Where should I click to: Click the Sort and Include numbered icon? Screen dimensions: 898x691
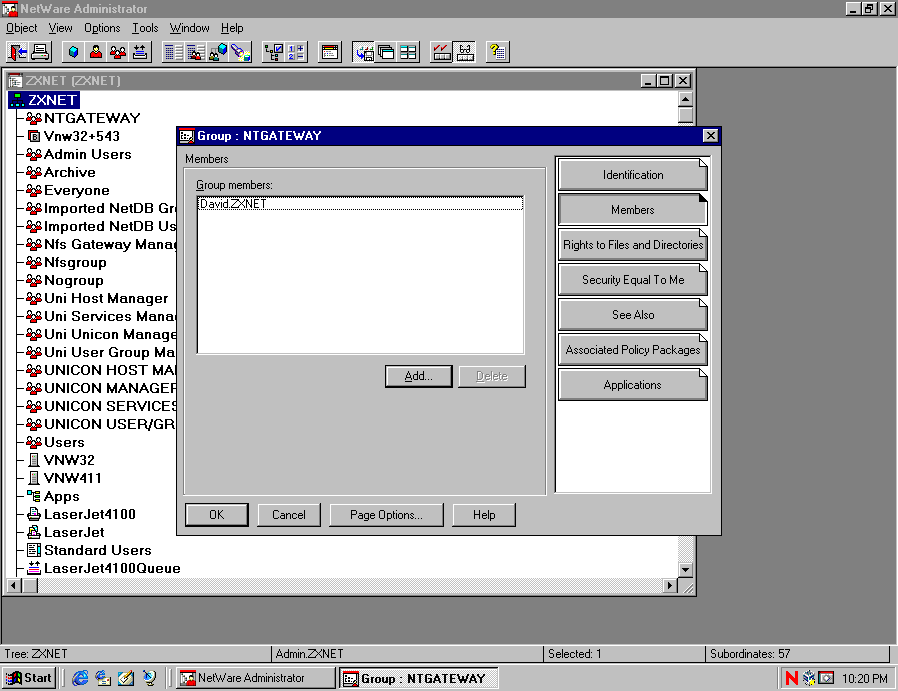(x=296, y=52)
